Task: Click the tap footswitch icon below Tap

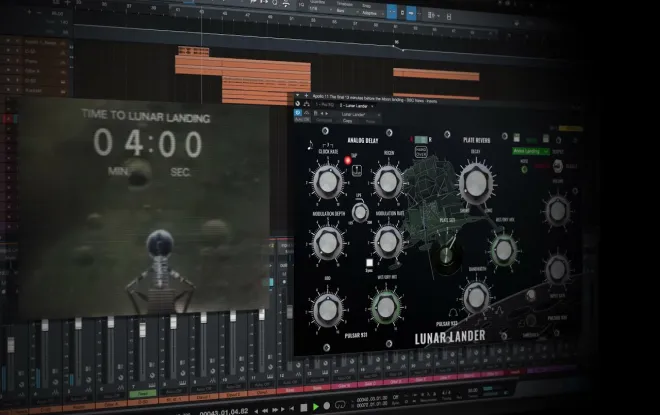Action: [x=356, y=170]
